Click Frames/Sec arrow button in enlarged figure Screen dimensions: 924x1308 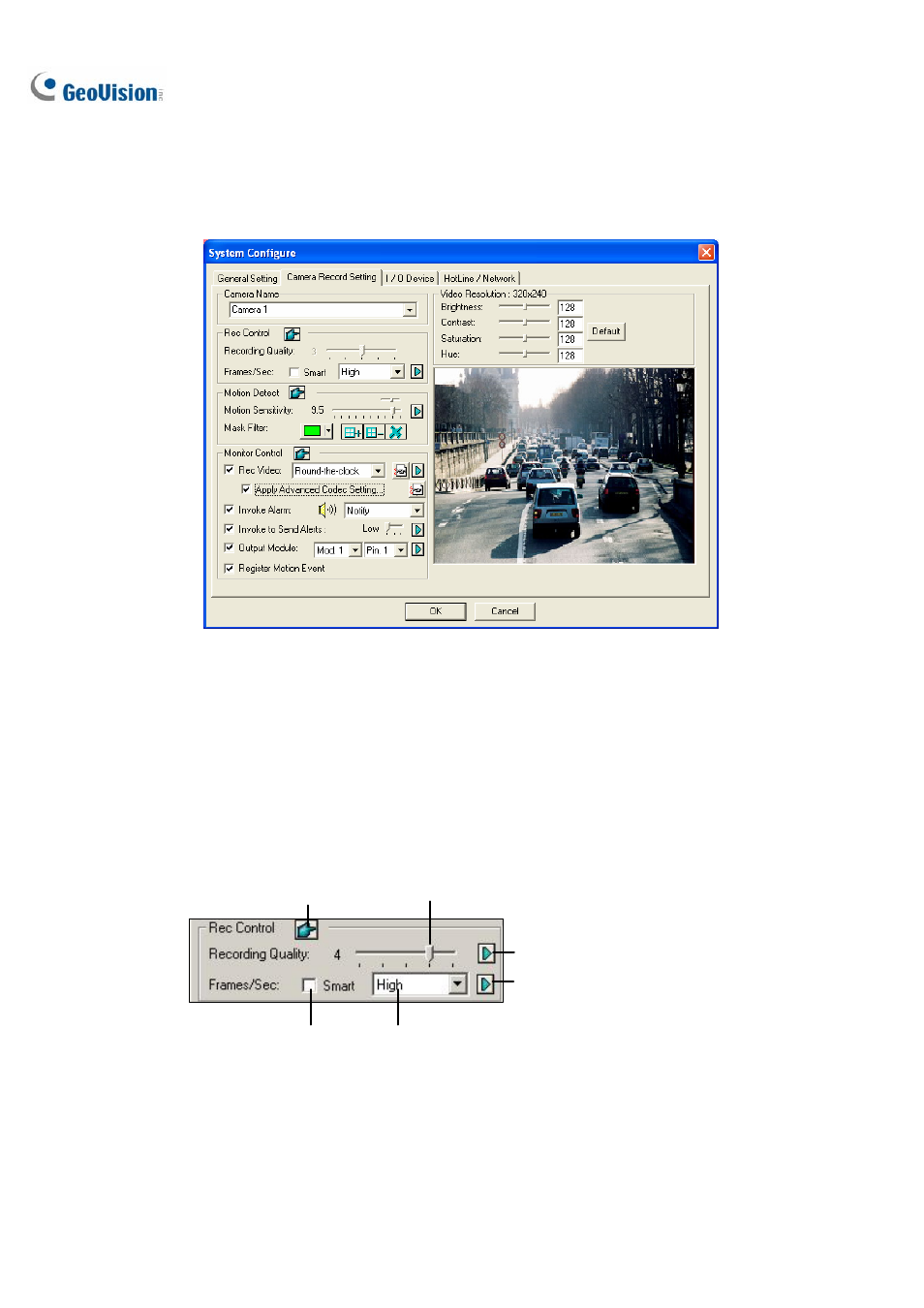[x=486, y=984]
